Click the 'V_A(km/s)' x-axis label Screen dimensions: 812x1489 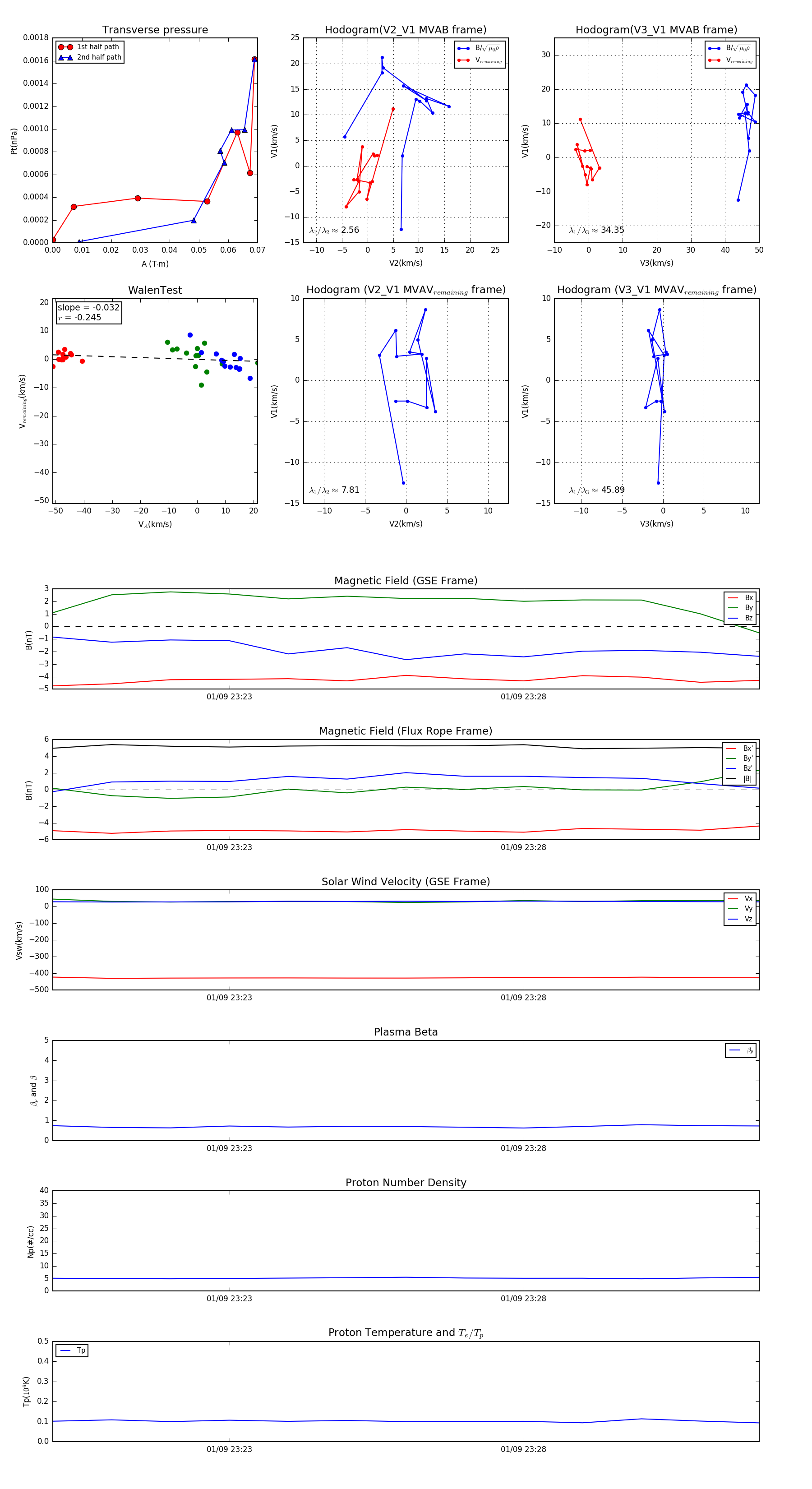[x=155, y=524]
